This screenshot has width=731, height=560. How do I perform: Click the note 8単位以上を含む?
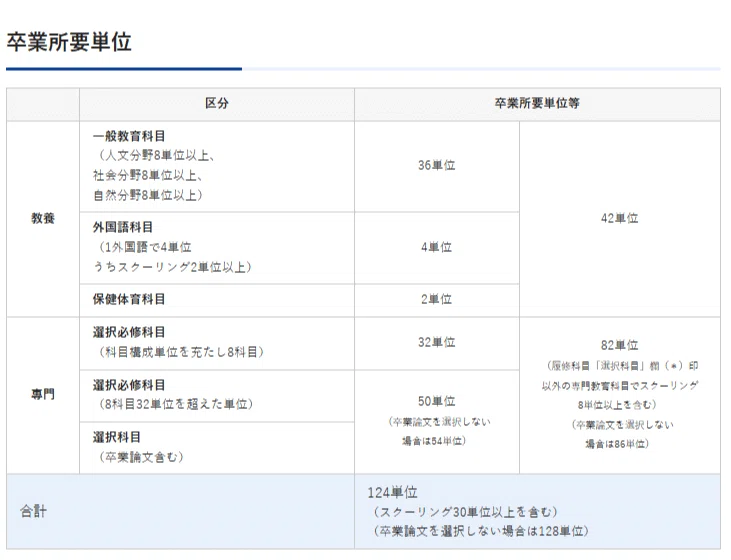tap(614, 405)
